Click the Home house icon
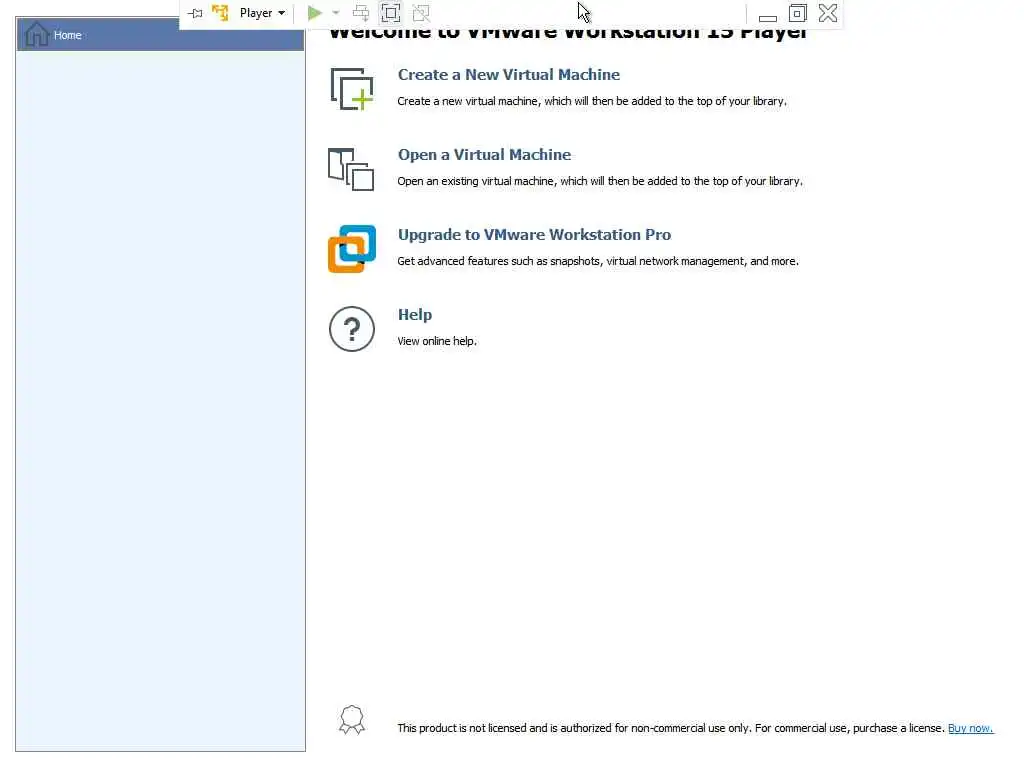 pos(37,35)
